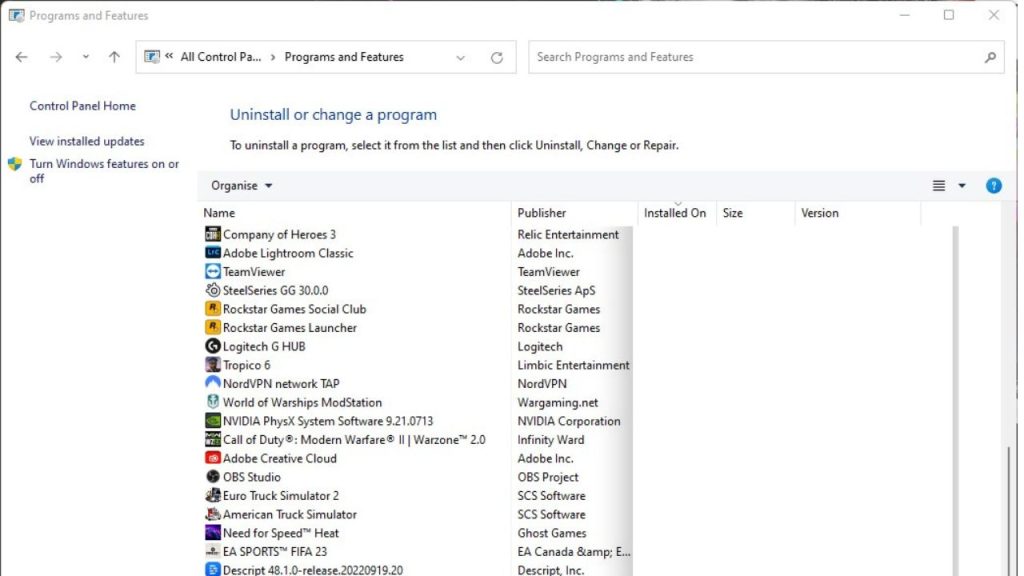Viewport: 1024px width, 576px height.
Task: Click the OBS Project publisher cell
Action: 548,477
